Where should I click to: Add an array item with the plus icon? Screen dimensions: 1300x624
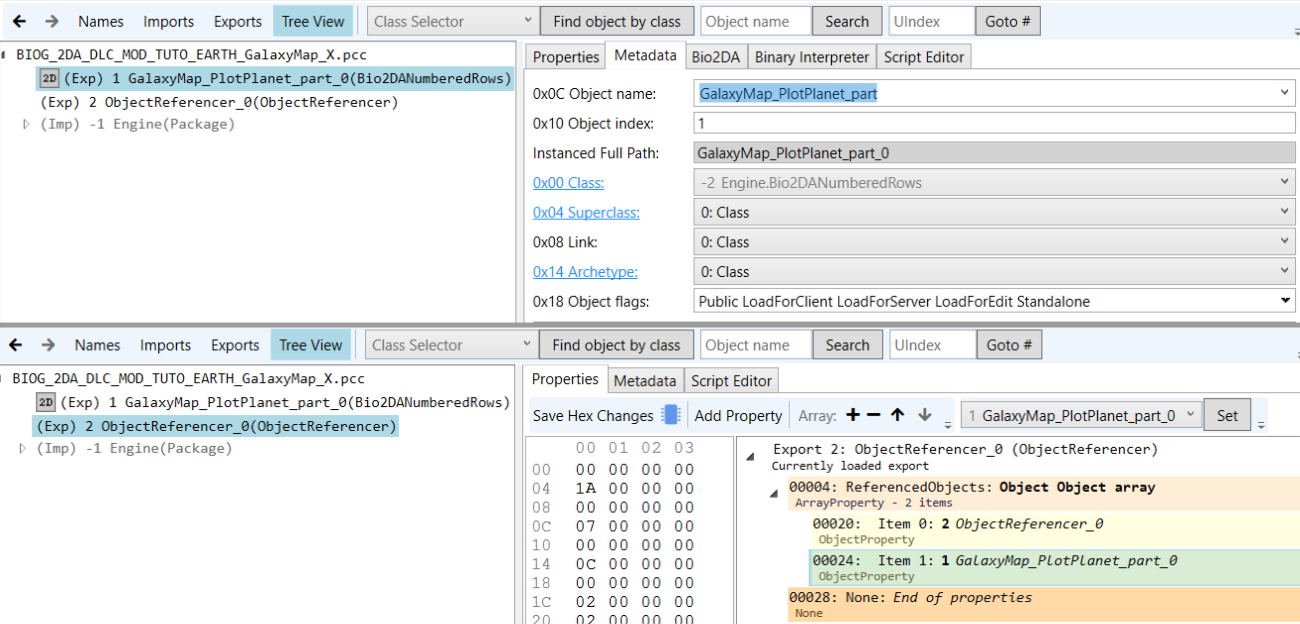coord(852,415)
